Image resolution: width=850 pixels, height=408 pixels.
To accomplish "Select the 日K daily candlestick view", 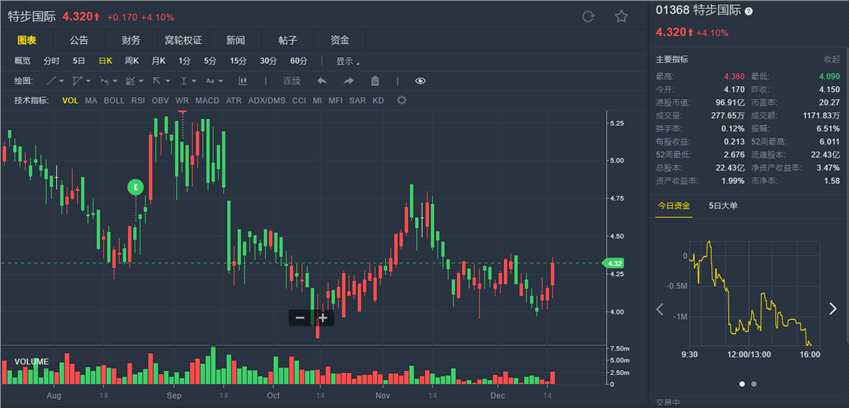I will pos(105,61).
